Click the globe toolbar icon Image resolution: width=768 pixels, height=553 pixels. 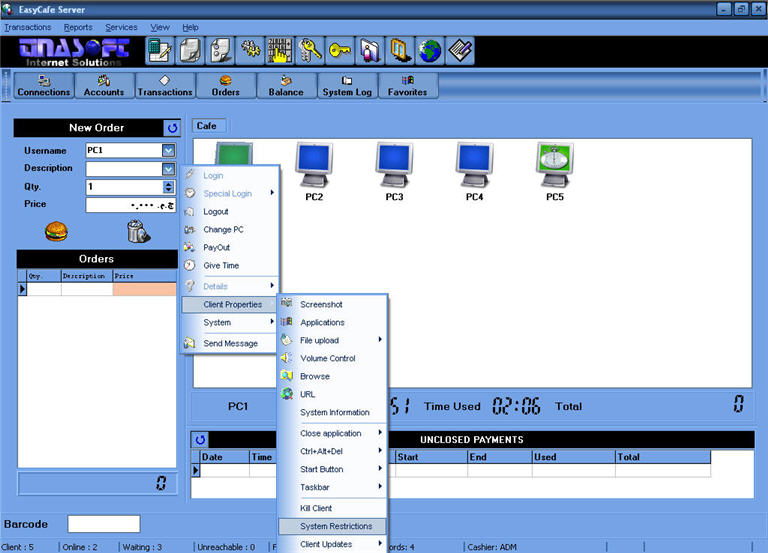tap(430, 50)
